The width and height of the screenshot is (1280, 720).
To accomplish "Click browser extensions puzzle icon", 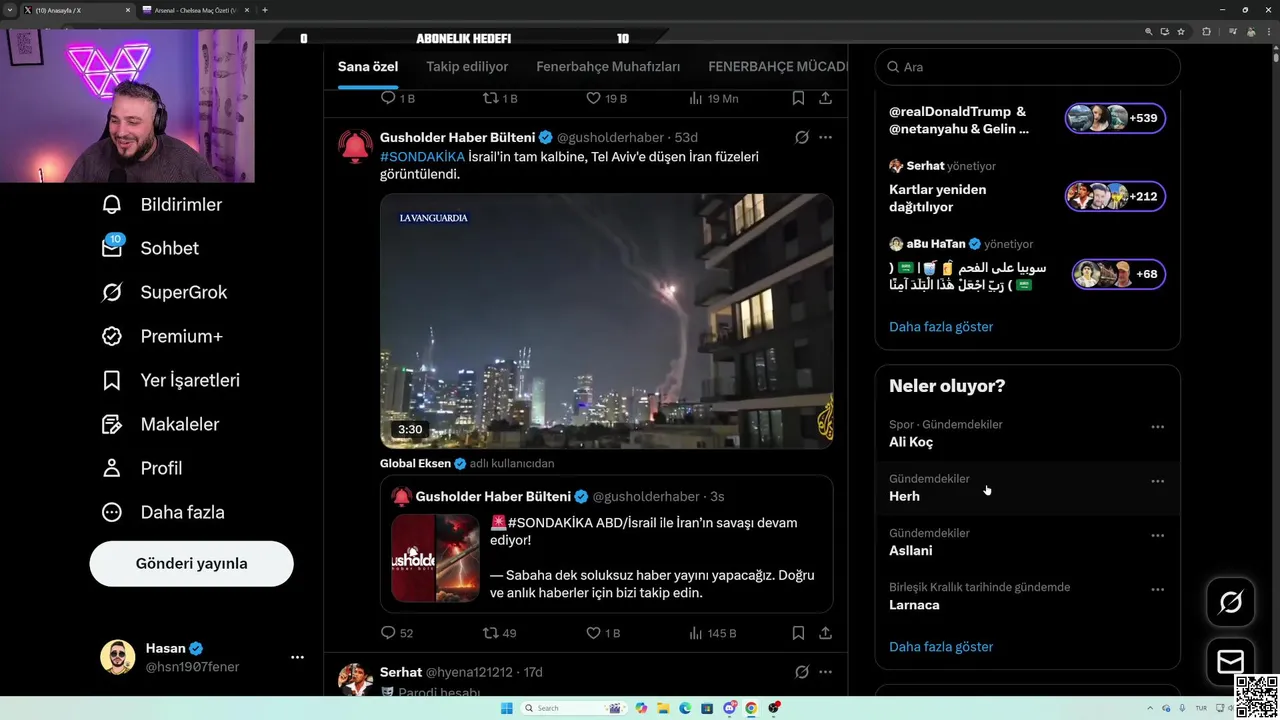I will click(1206, 32).
